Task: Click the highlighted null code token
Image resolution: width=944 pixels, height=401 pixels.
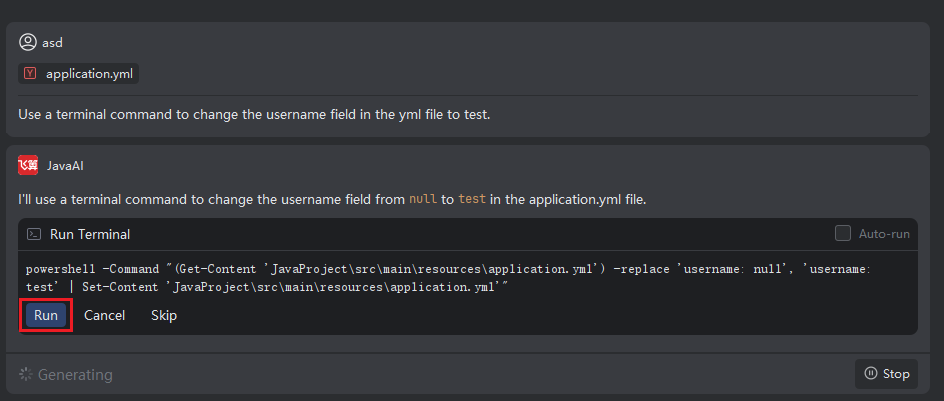Action: pyautogui.click(x=423, y=199)
